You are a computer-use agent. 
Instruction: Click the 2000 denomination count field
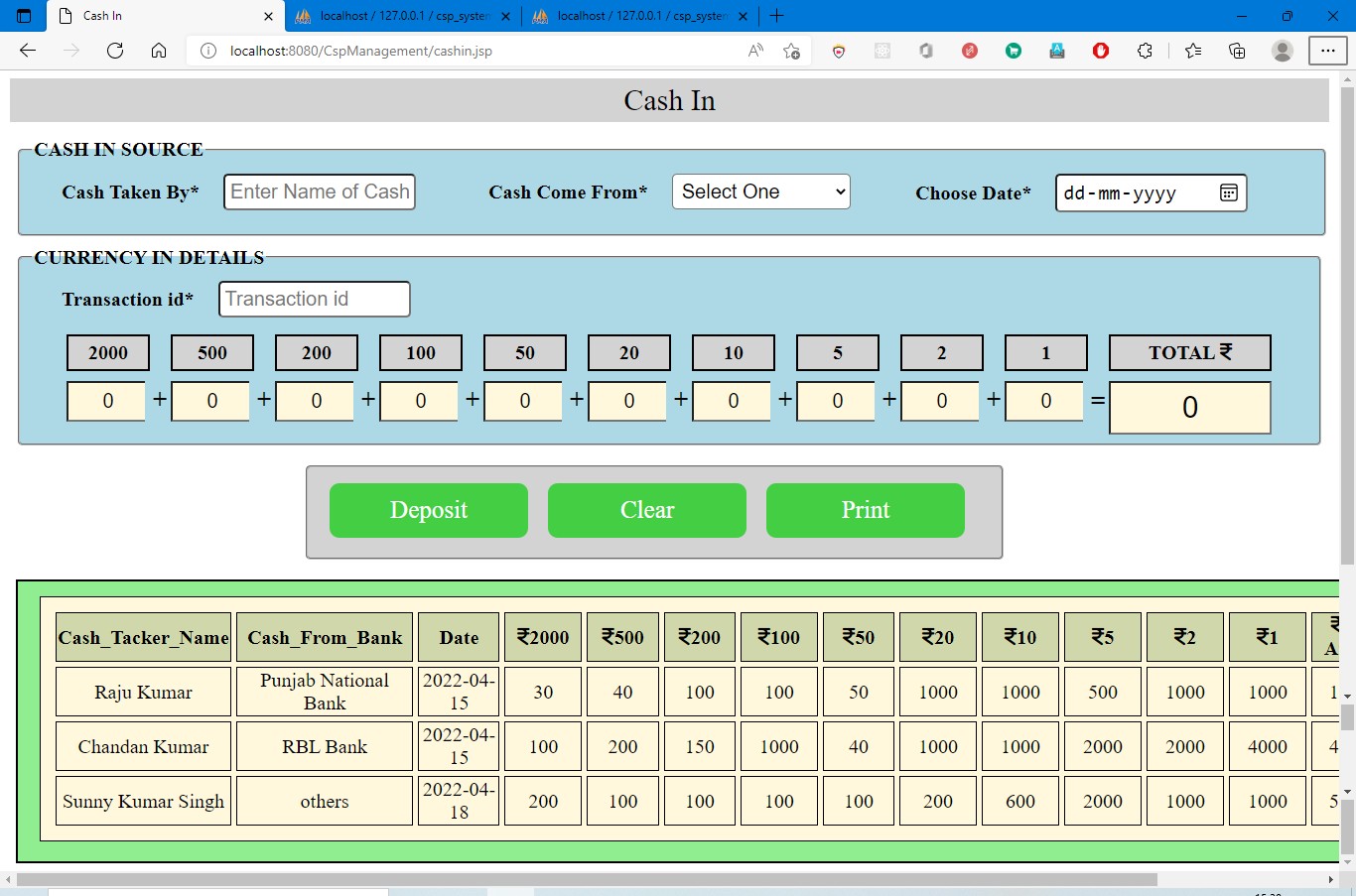[106, 401]
